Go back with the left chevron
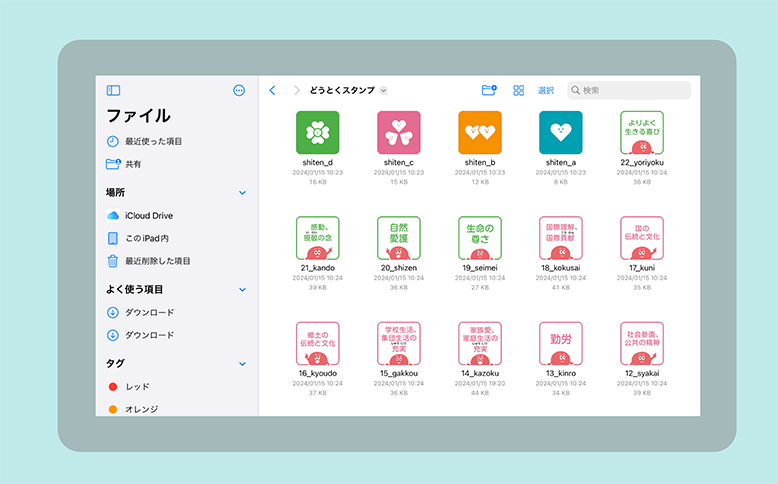This screenshot has height=484, width=778. 273,90
